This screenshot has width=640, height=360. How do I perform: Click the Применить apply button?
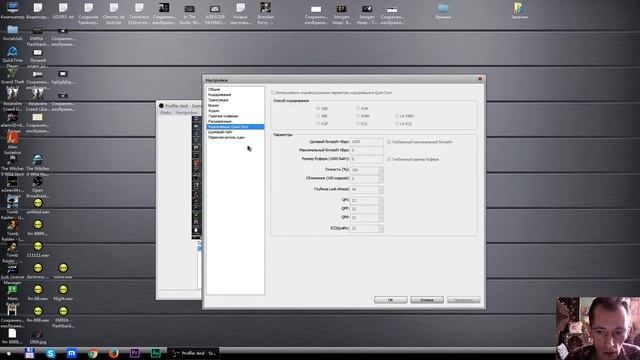tap(464, 300)
